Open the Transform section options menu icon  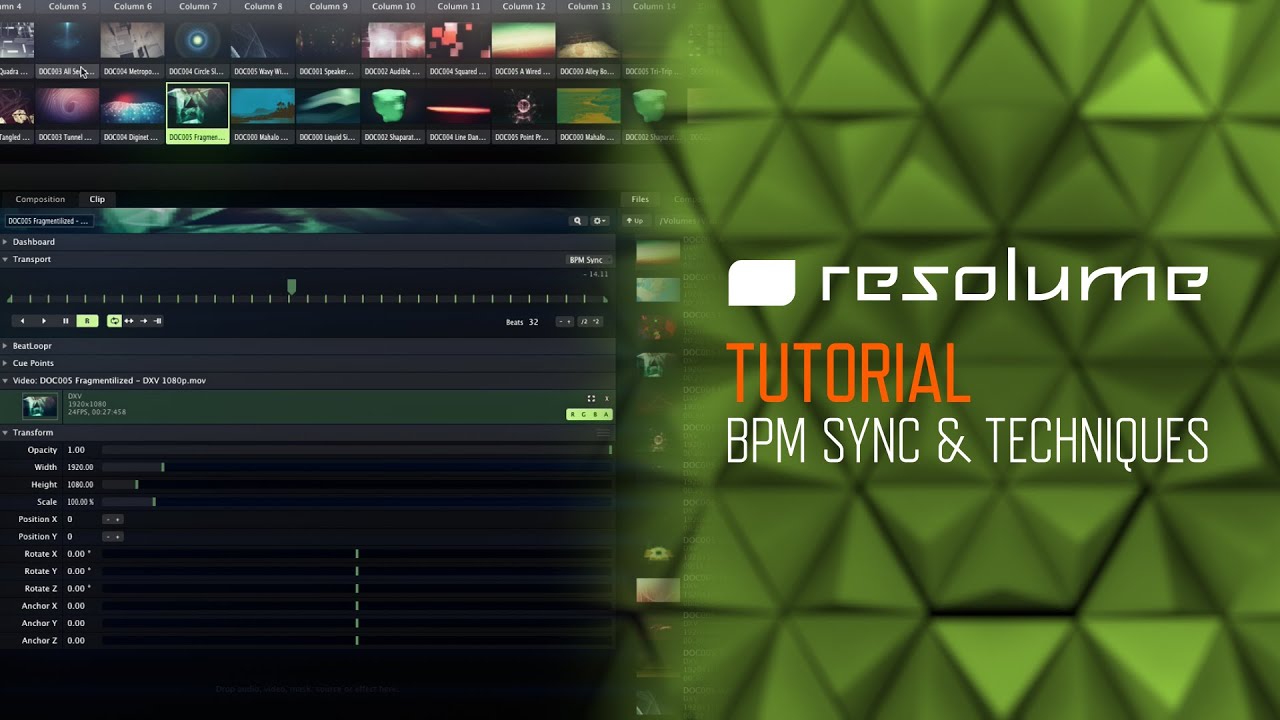tap(603, 433)
